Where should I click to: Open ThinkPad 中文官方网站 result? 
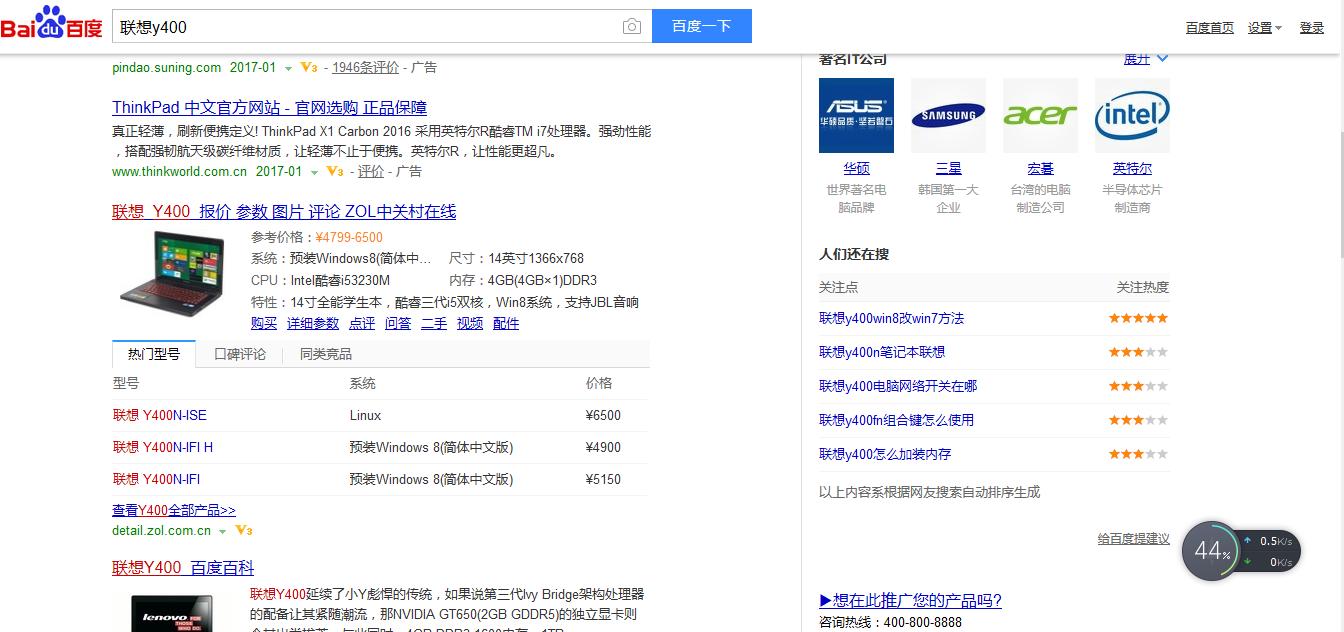(269, 108)
